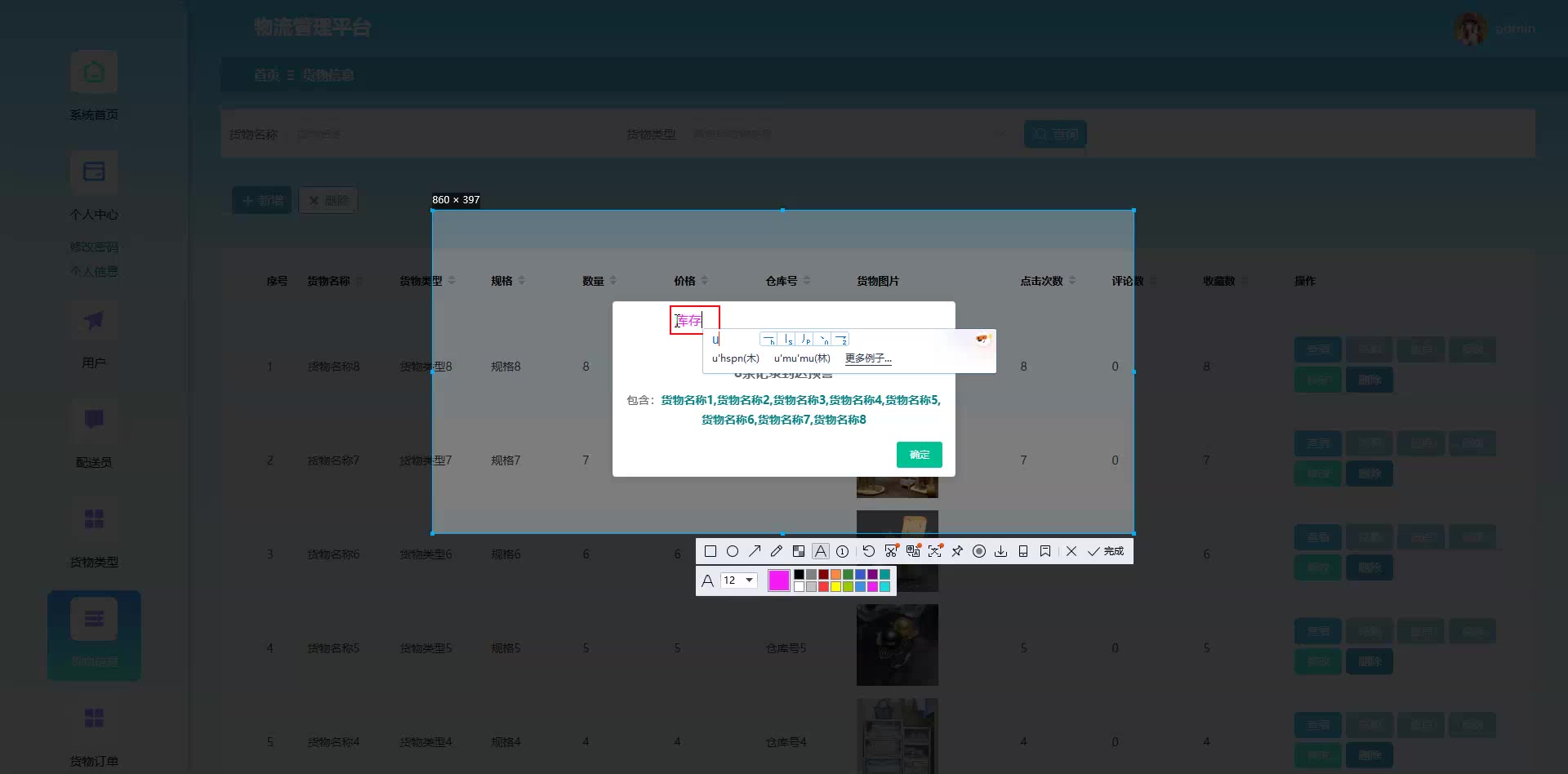The width and height of the screenshot is (1568, 774).
Task: Open the font size 12 dropdown
Action: pyautogui.click(x=739, y=580)
